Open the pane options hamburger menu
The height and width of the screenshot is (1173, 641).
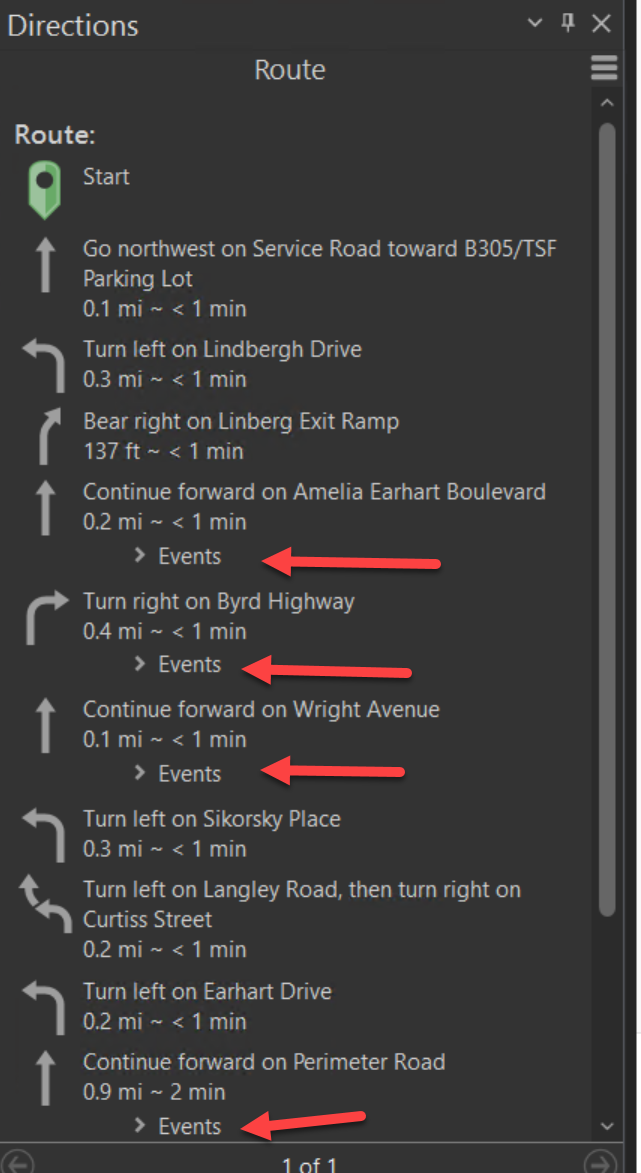tap(603, 67)
